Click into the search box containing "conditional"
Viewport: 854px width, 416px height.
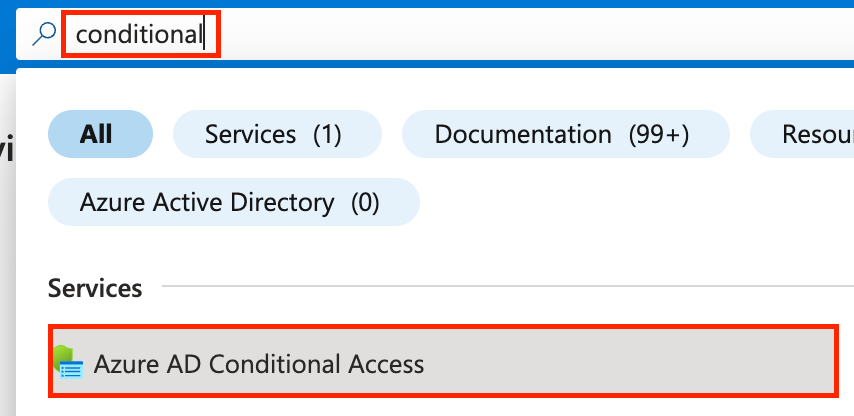point(139,35)
